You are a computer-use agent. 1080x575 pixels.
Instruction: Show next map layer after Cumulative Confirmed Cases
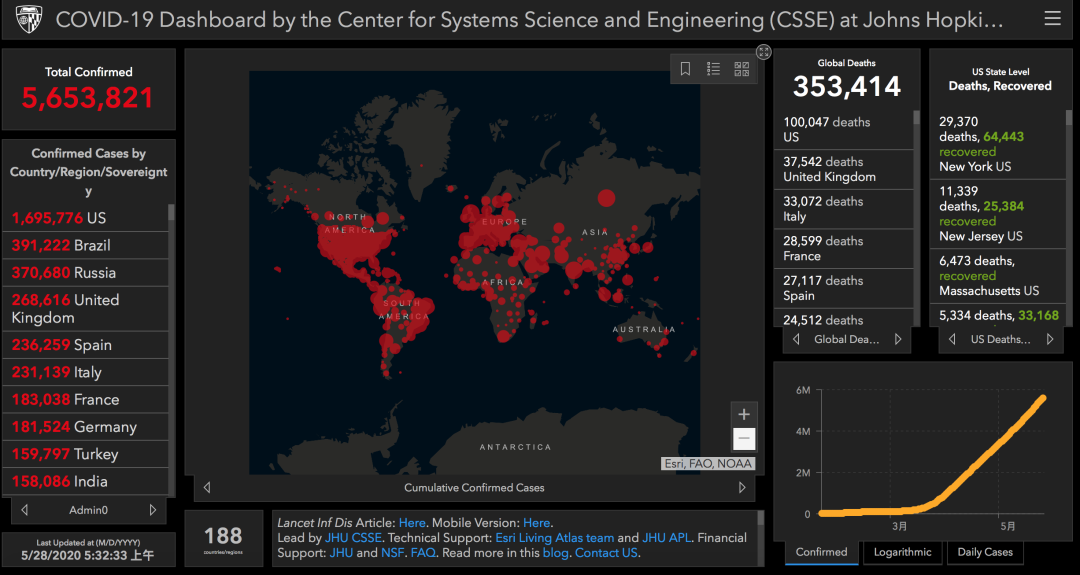click(742, 488)
